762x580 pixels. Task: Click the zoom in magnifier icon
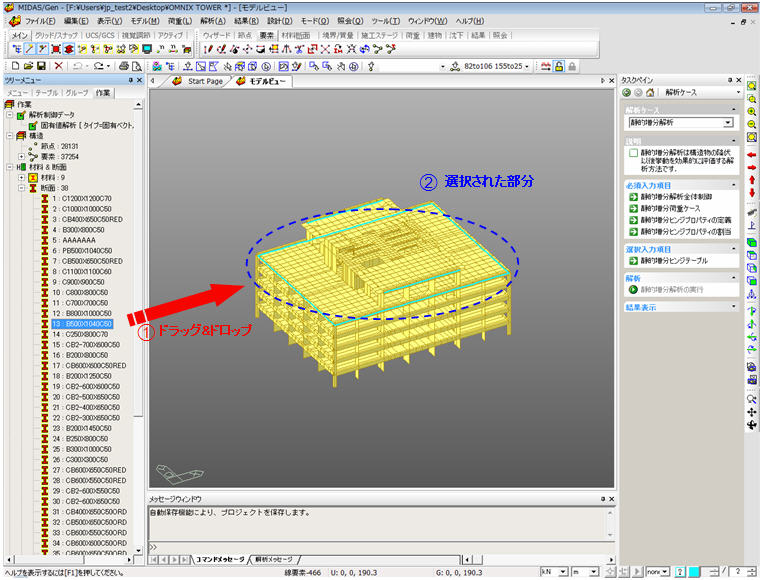[751, 112]
